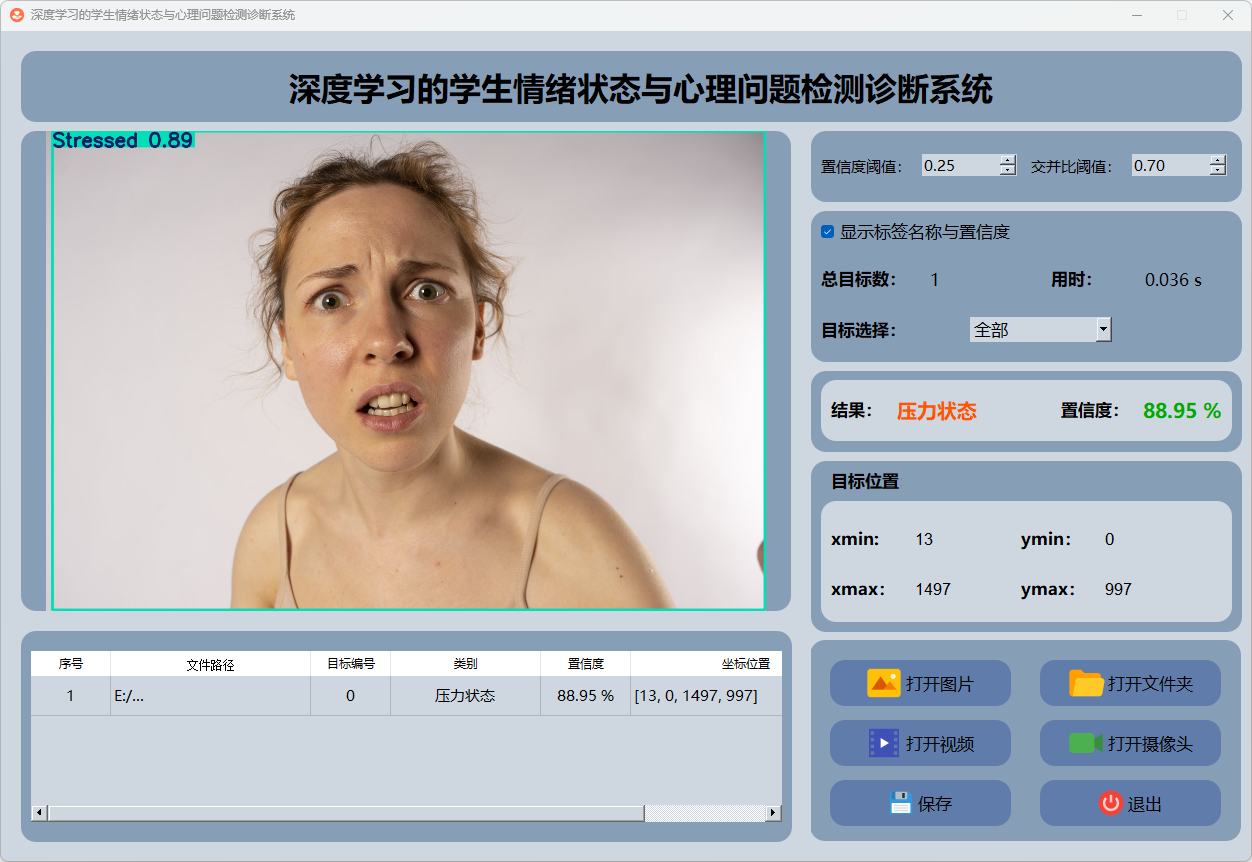Screen dimensions: 1252x862
Task: Click the film icon on 打开视频 button
Action: pos(884,743)
